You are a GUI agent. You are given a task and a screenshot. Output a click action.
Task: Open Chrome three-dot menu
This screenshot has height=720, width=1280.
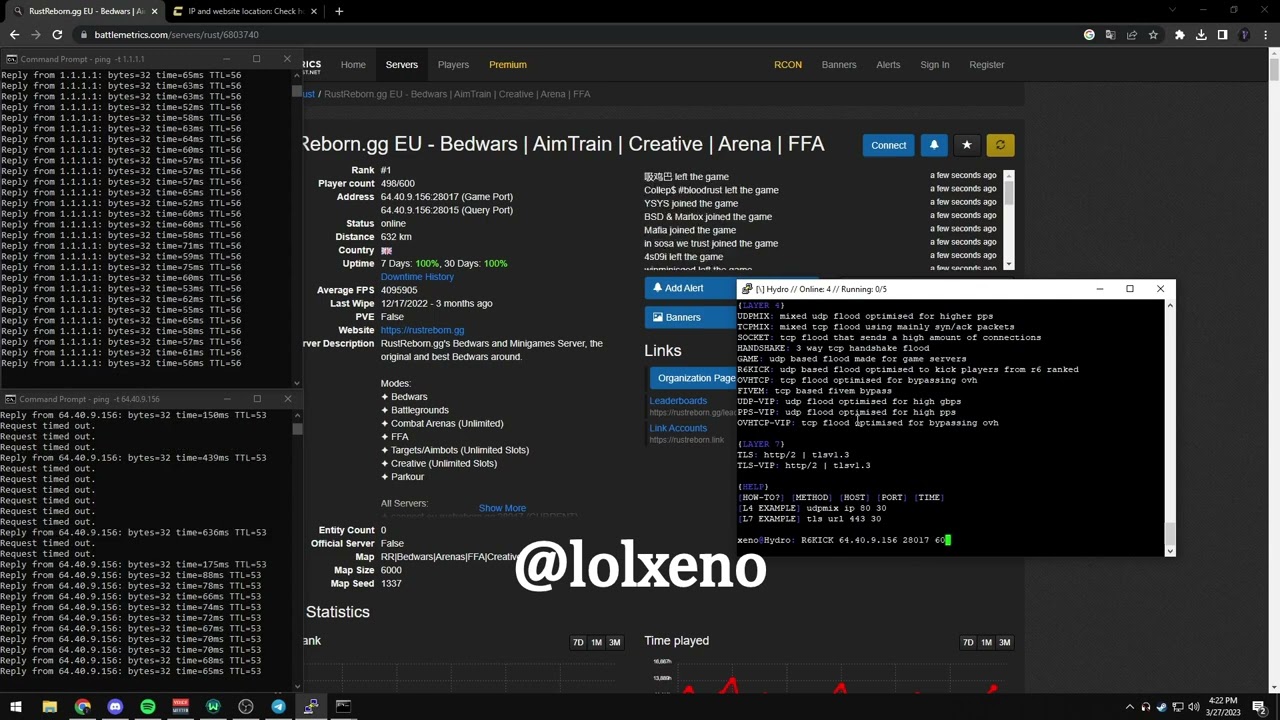1264,35
